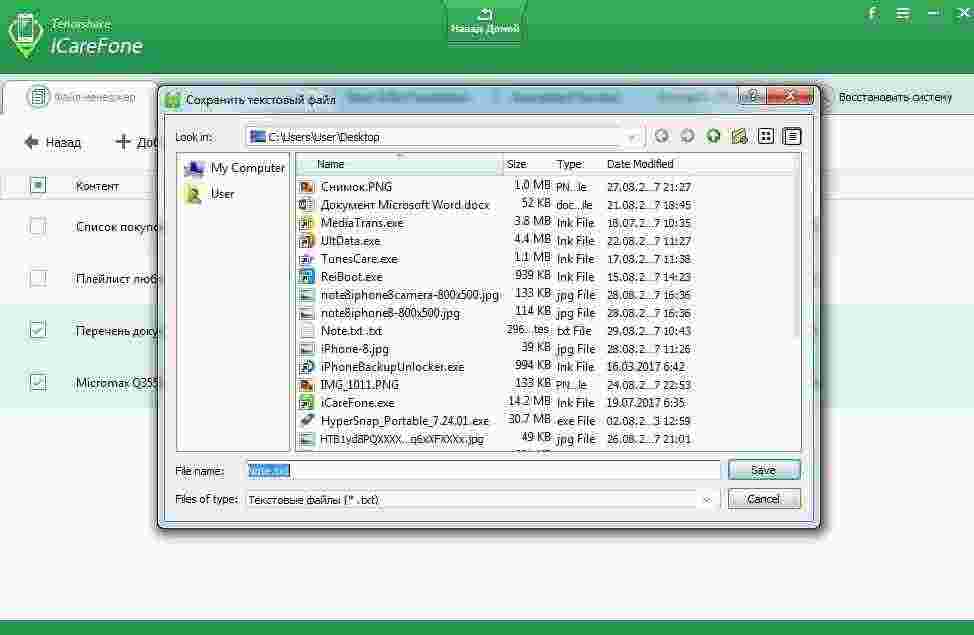Click the Back navigation arrow in dialog toolbar
This screenshot has width=974, height=635.
click(662, 136)
